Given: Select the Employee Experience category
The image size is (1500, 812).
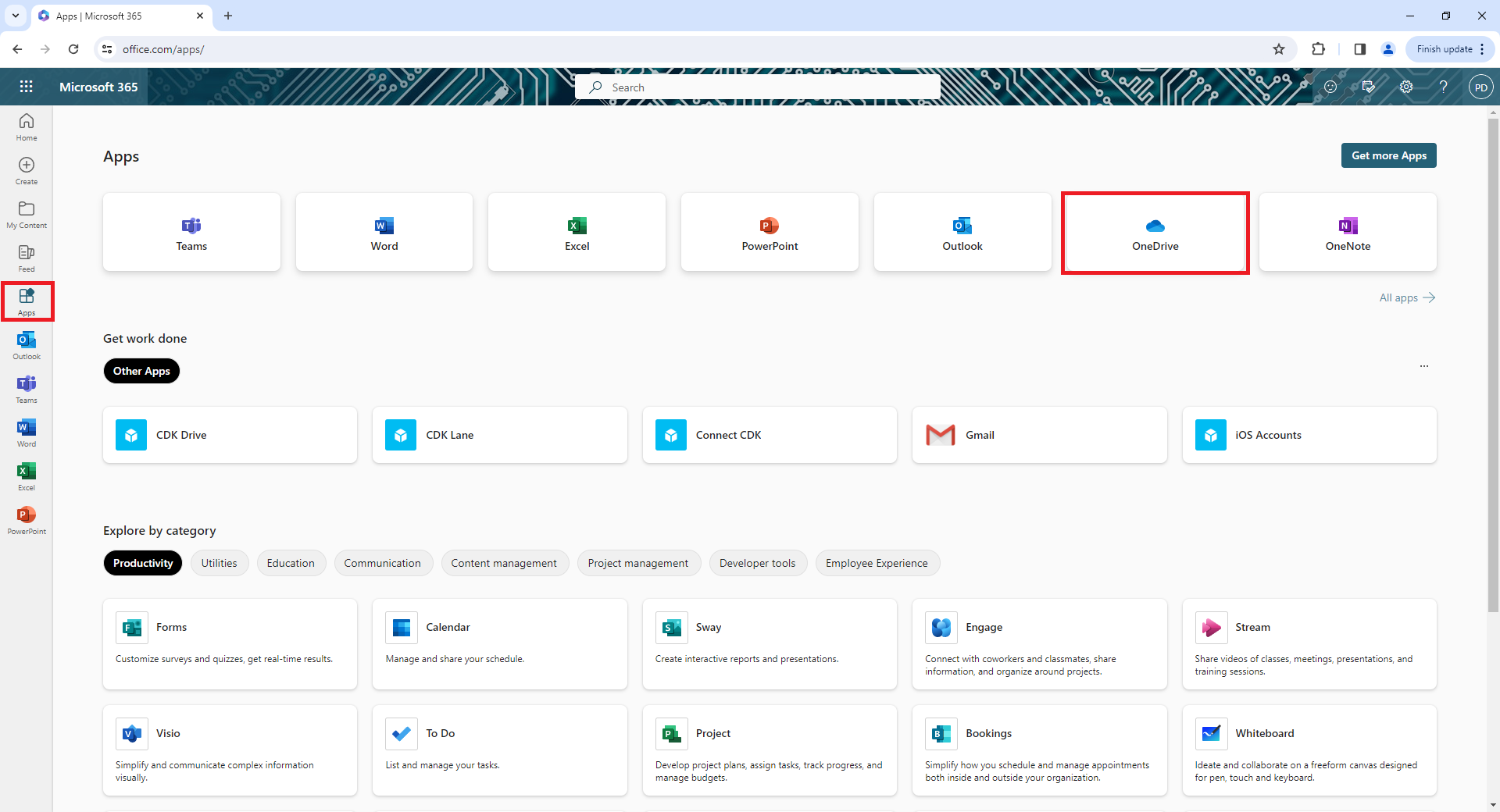Looking at the screenshot, I should (x=877, y=563).
